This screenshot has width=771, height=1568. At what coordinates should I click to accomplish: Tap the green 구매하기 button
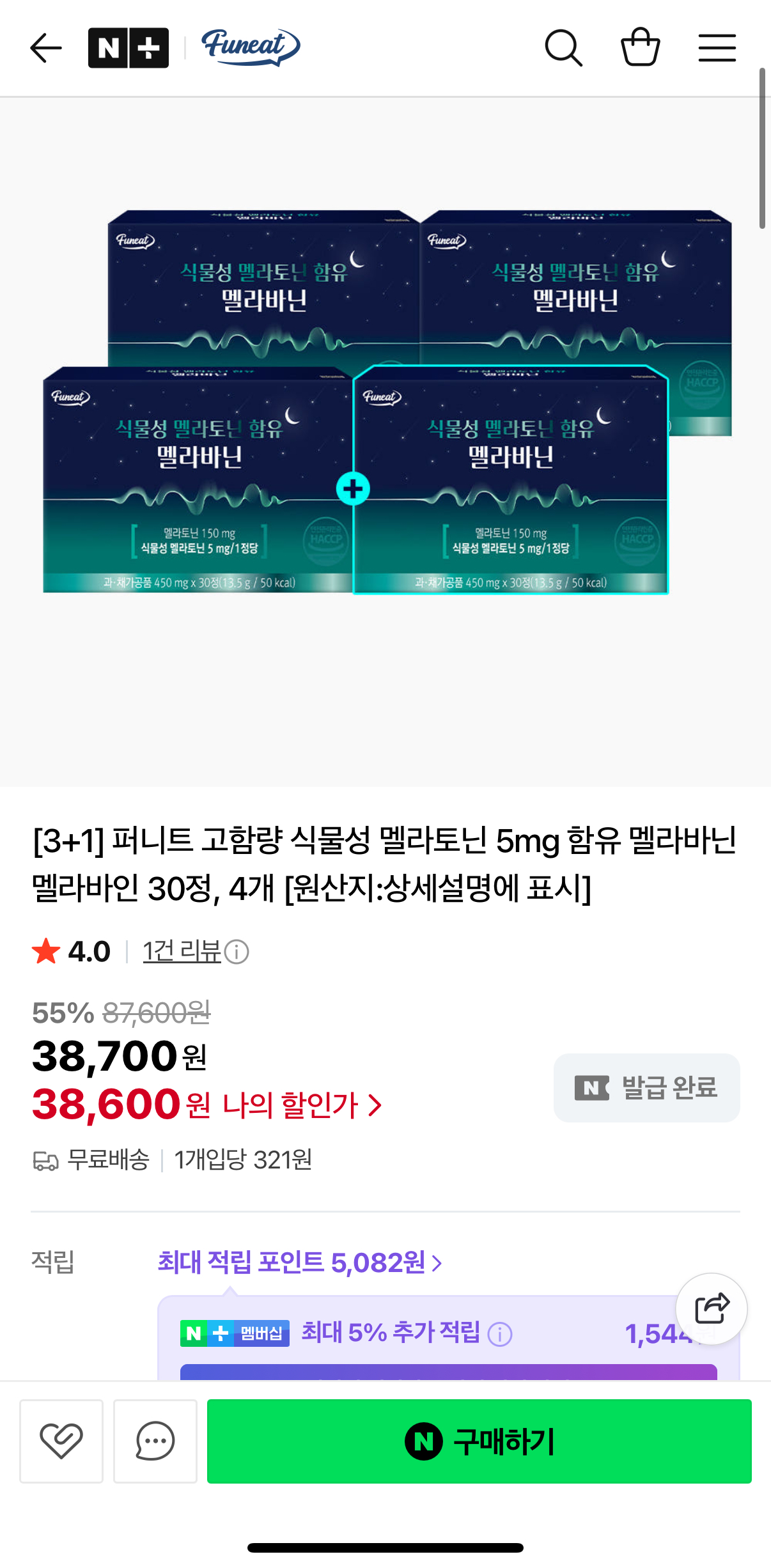point(479,1441)
